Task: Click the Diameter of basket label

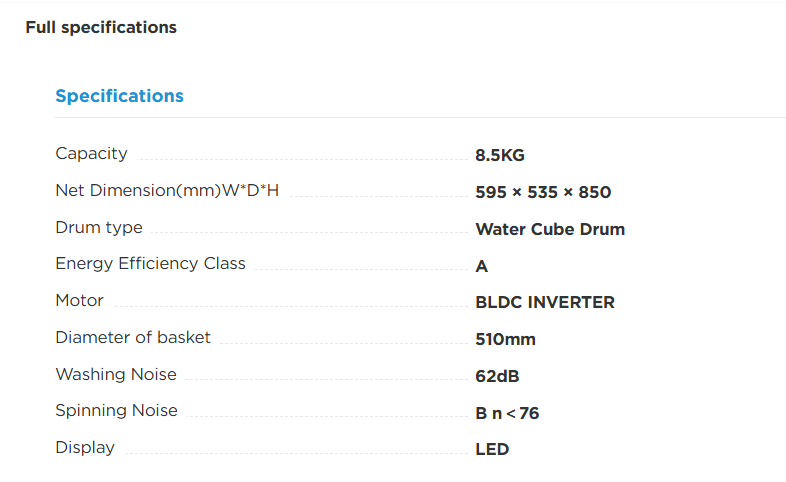Action: click(x=133, y=338)
